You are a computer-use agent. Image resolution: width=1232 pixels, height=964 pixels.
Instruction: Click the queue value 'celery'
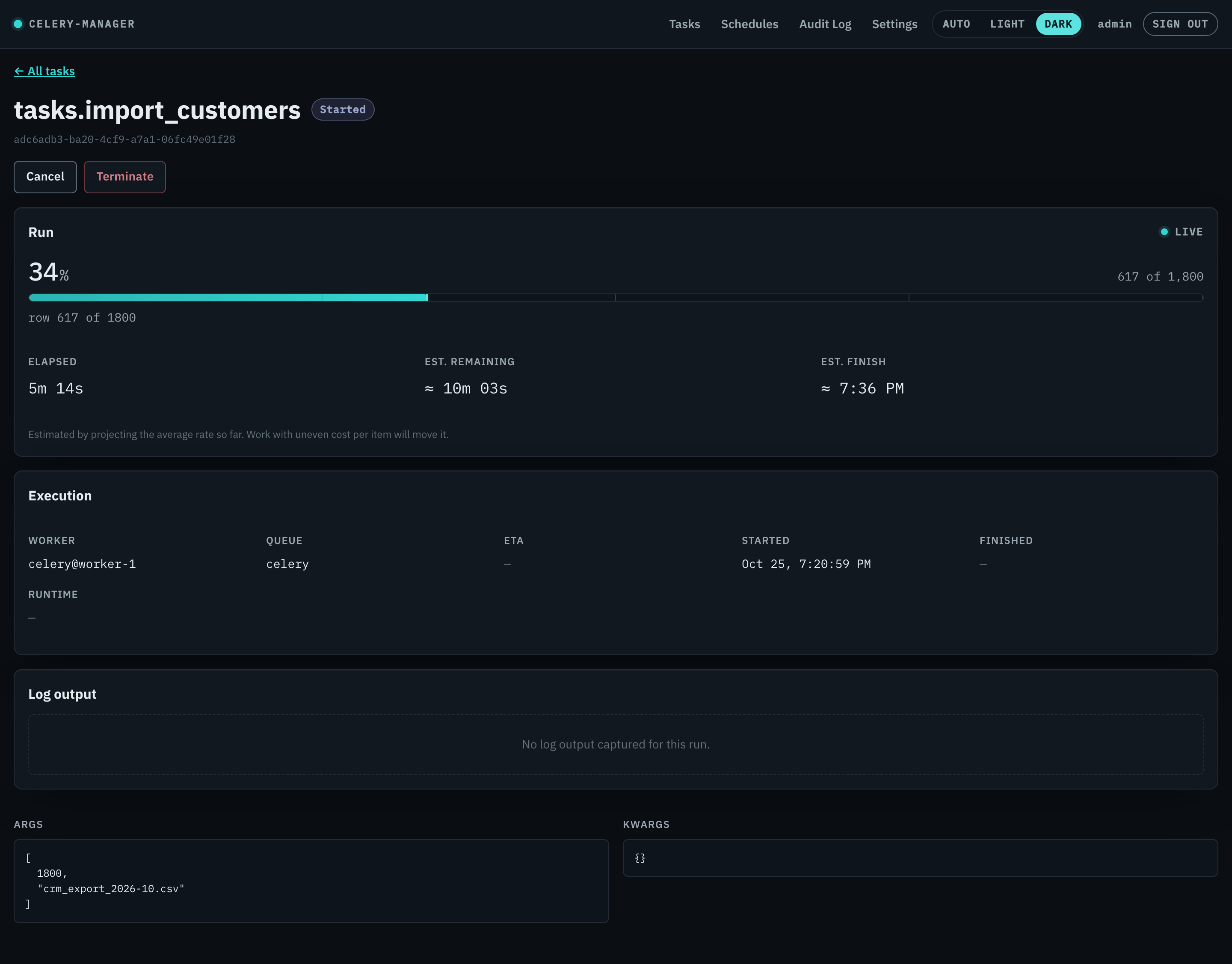[287, 564]
